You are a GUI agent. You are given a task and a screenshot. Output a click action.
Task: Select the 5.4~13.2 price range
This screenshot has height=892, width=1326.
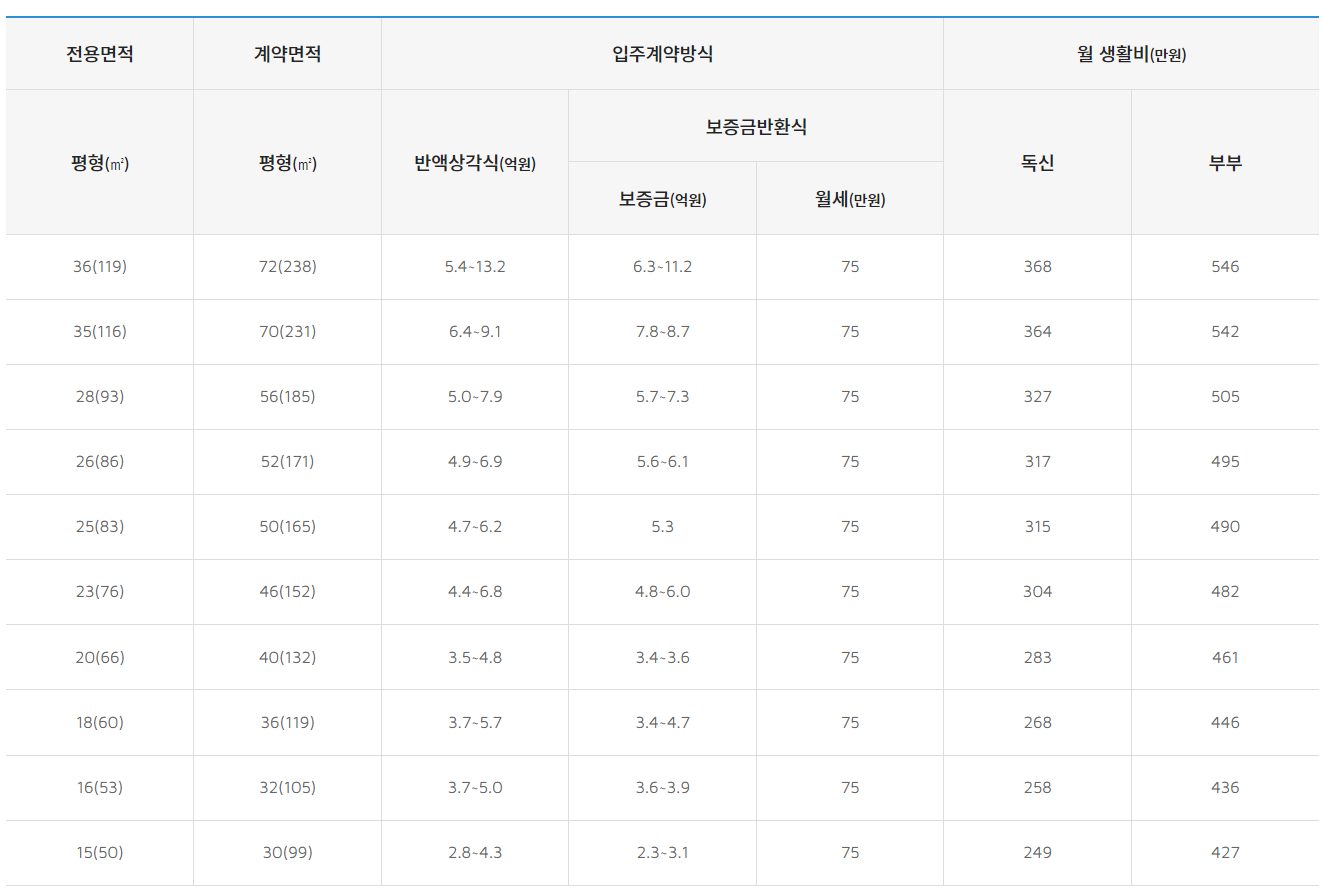click(x=475, y=267)
